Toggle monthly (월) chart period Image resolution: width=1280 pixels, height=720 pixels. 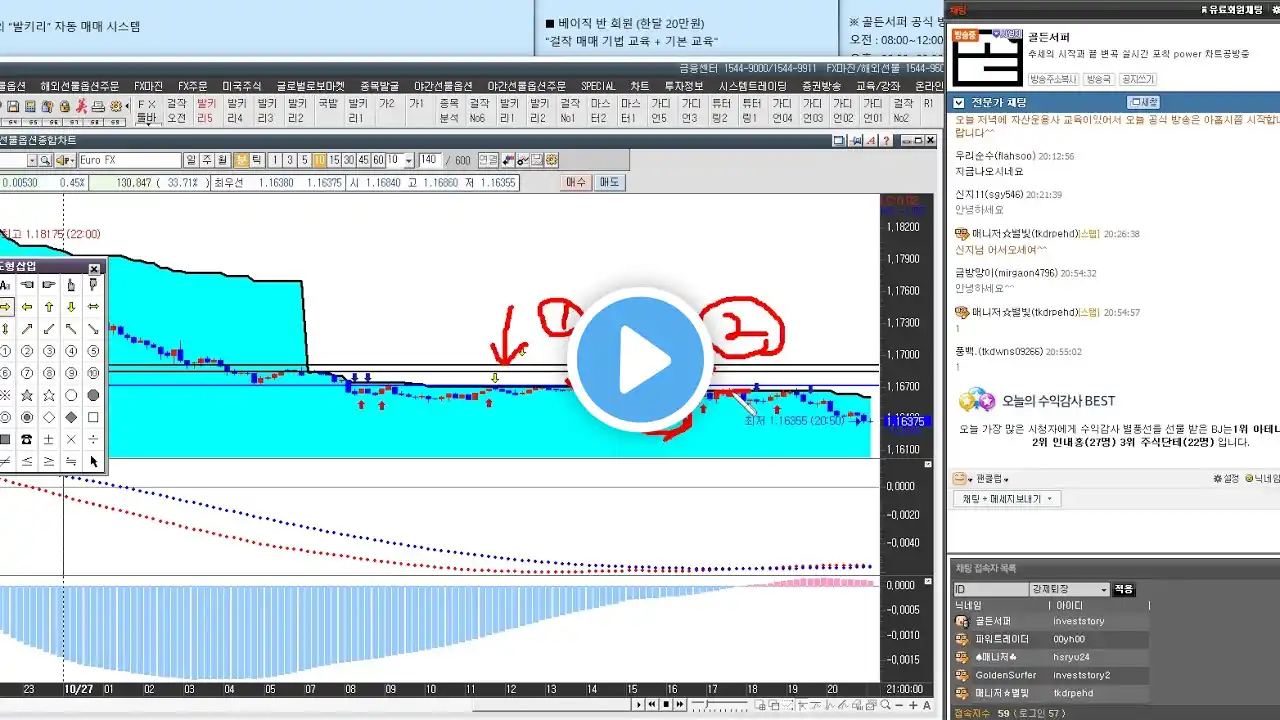pyautogui.click(x=222, y=160)
